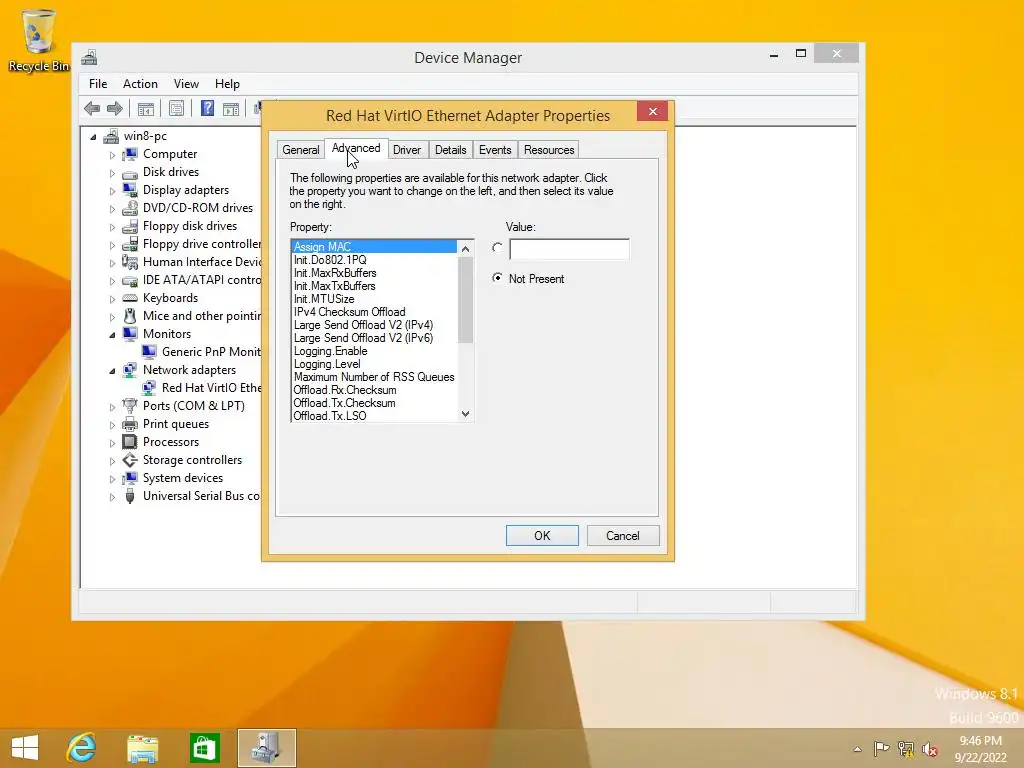
Task: Click the Network adapters category icon
Action: click(130, 370)
